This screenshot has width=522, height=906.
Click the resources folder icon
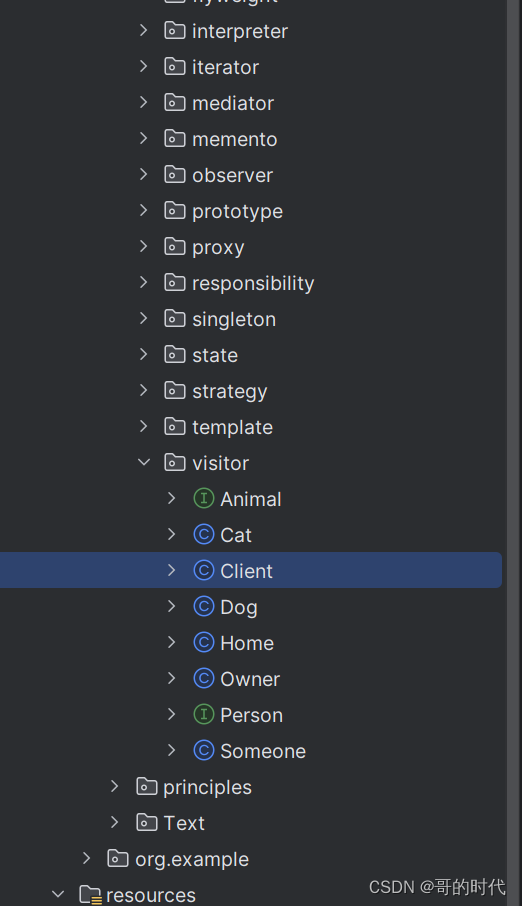click(x=90, y=894)
